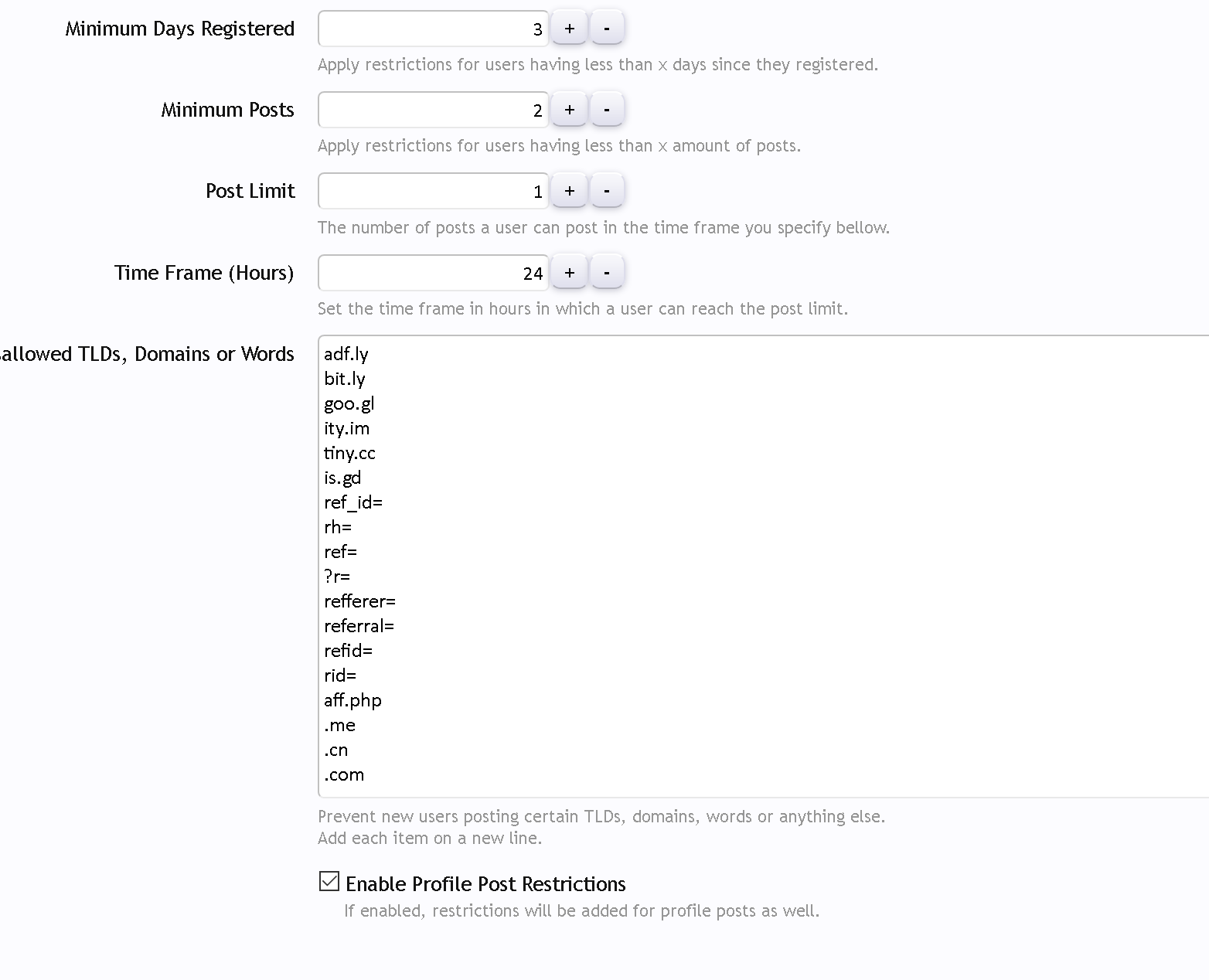Decrease Minimum Days Registered with minus button
This screenshot has width=1209, height=980.
(x=607, y=29)
